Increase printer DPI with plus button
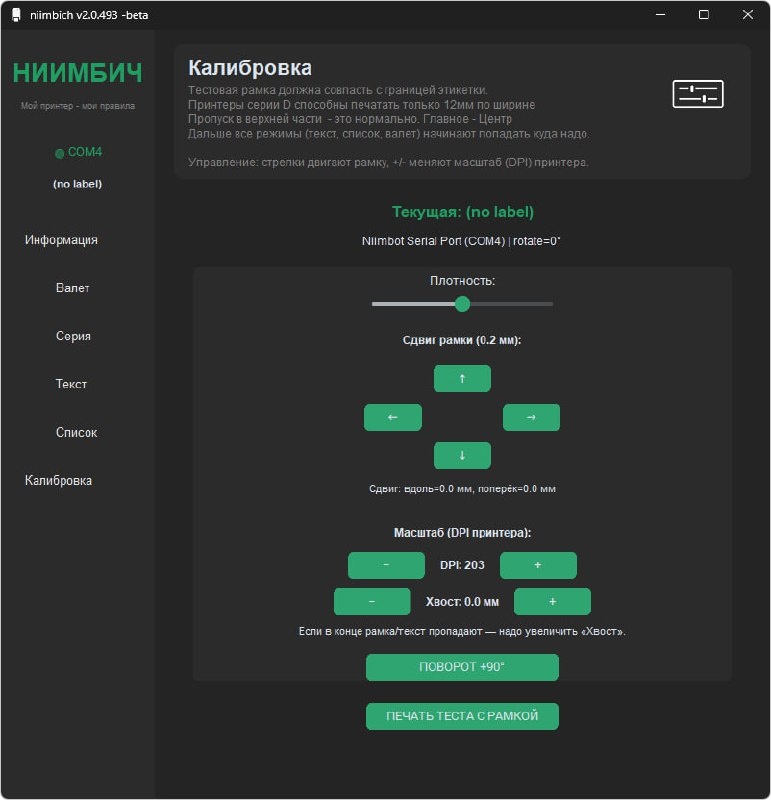 [538, 565]
